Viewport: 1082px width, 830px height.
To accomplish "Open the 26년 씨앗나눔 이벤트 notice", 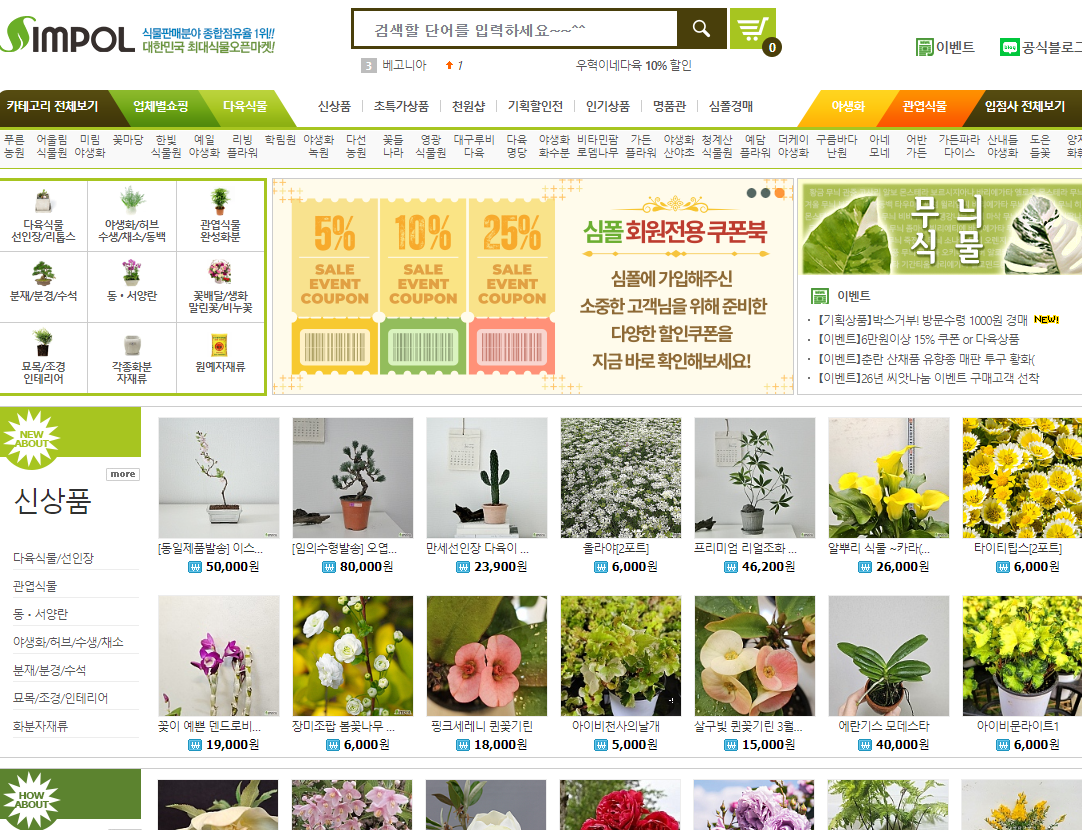I will [928, 378].
